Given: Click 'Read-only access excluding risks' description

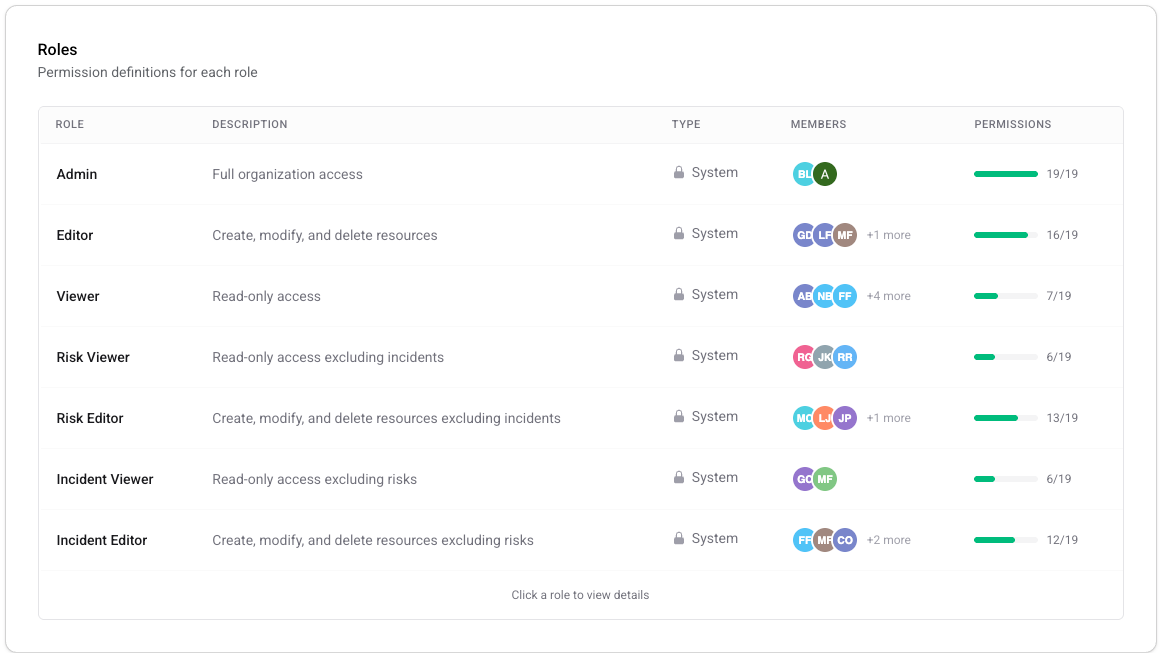Looking at the screenshot, I should coord(315,479).
